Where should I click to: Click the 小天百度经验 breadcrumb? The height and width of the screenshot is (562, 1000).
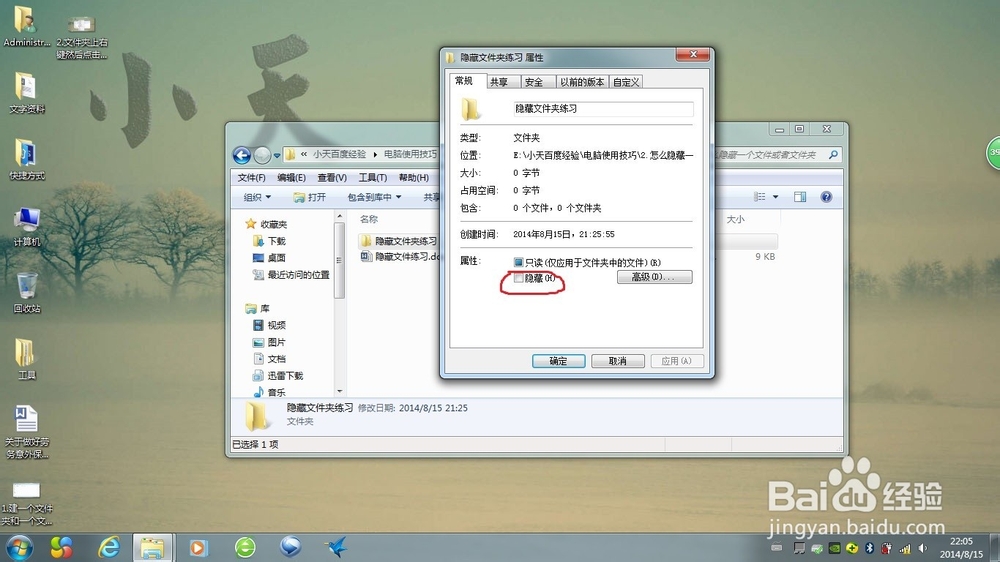click(x=339, y=154)
